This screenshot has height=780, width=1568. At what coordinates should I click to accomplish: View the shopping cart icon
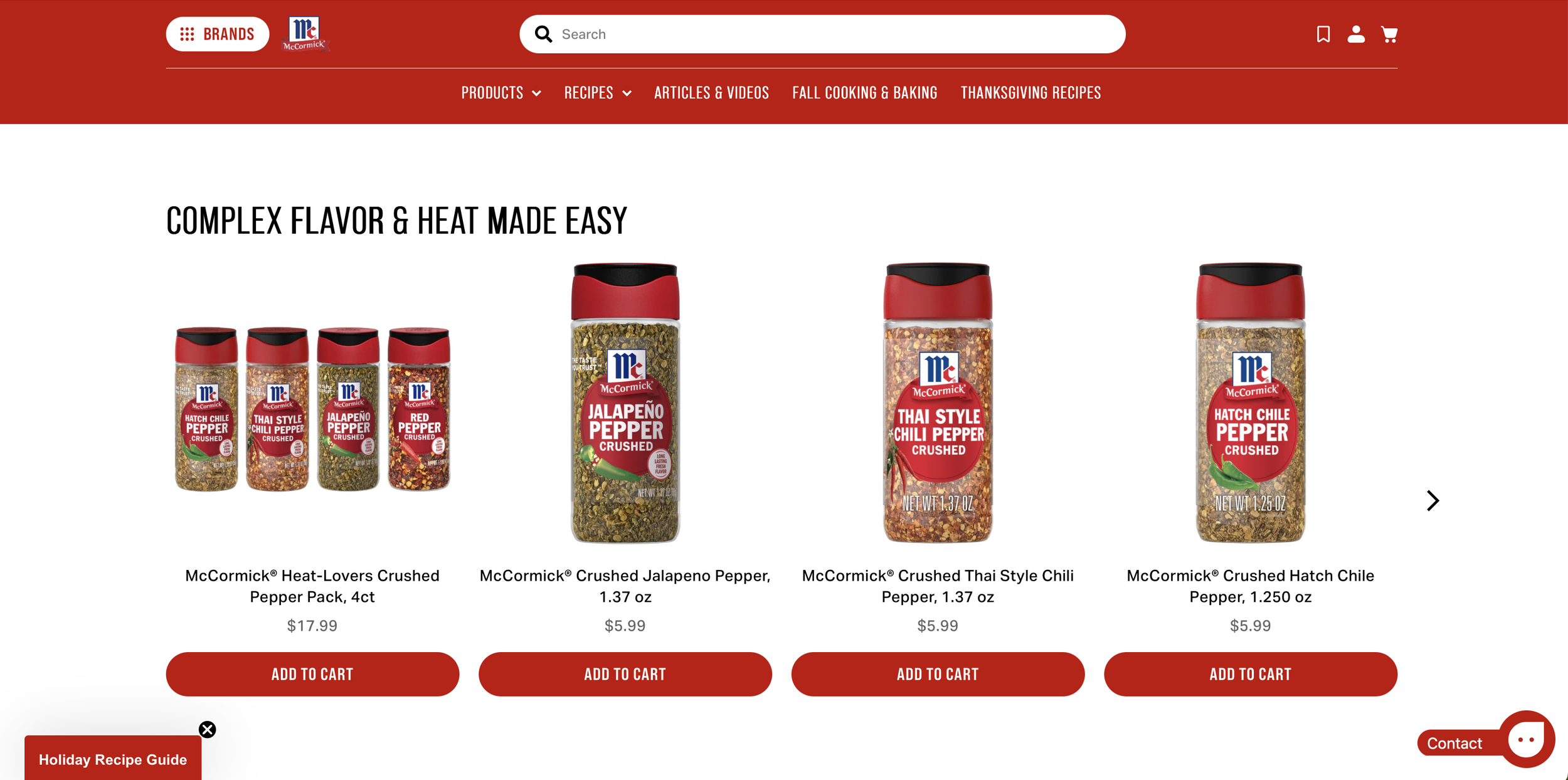click(x=1389, y=34)
